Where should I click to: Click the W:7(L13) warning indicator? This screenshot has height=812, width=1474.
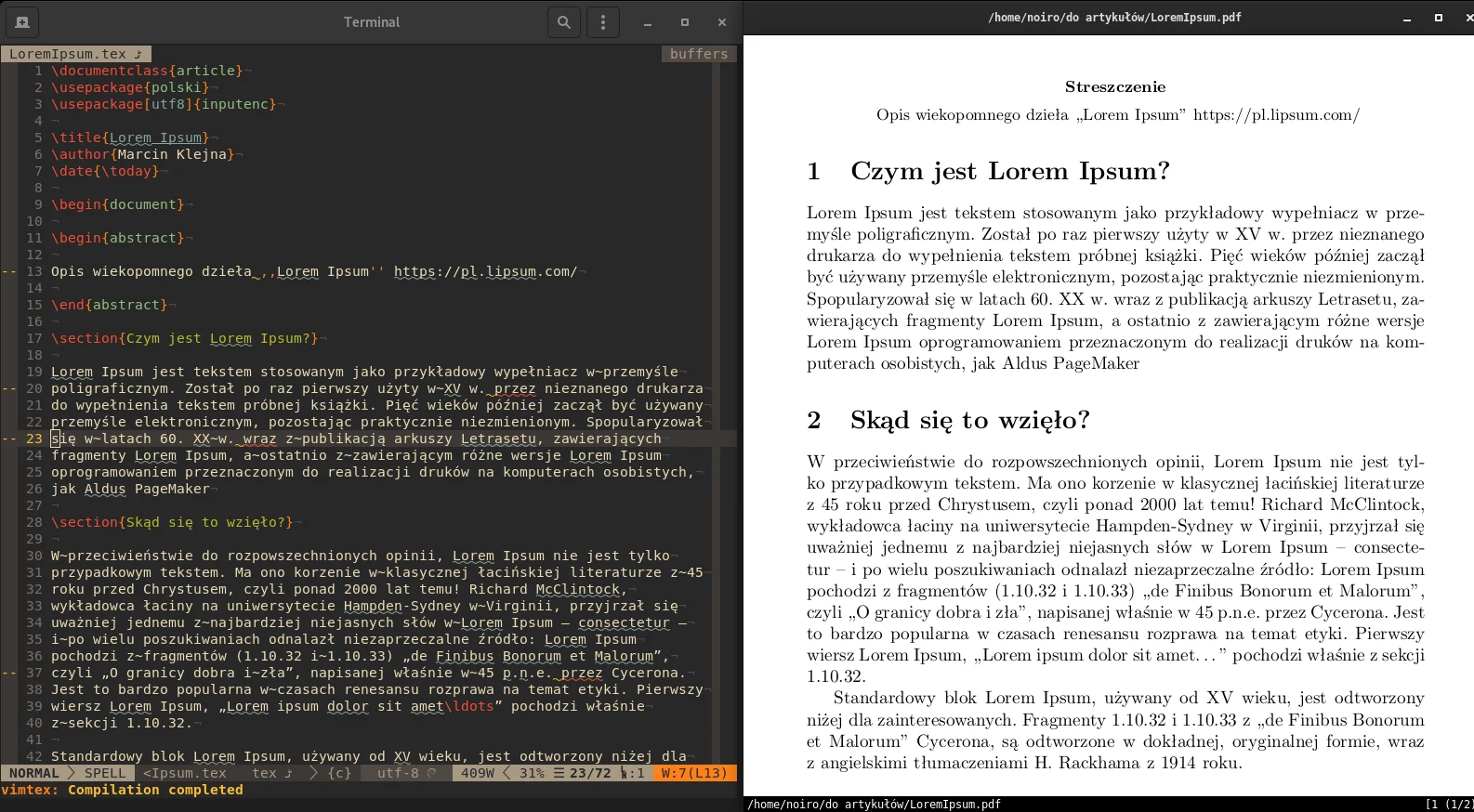[x=694, y=773]
